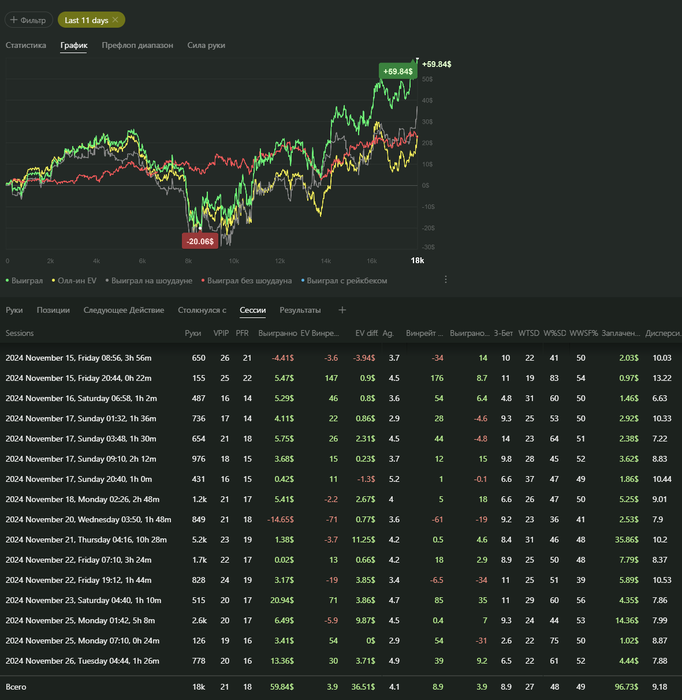Click the Всего totals row label

(x=16, y=687)
